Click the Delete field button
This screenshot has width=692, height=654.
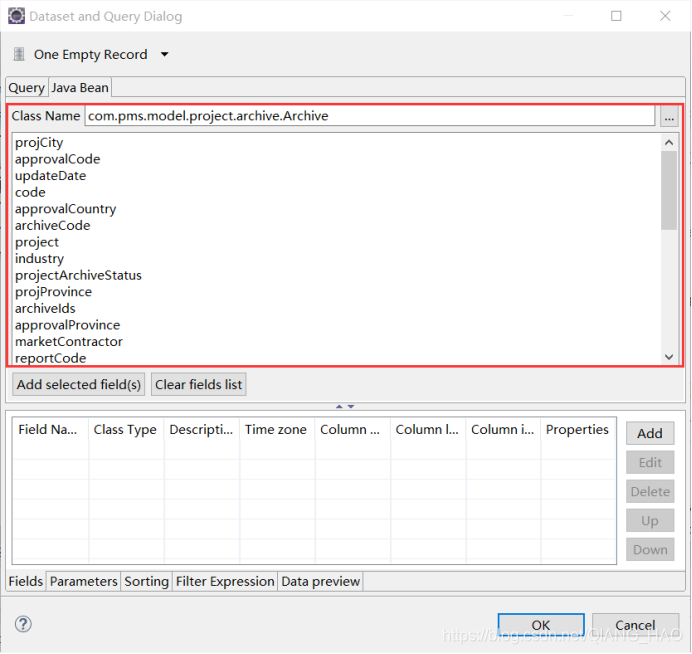pos(650,492)
